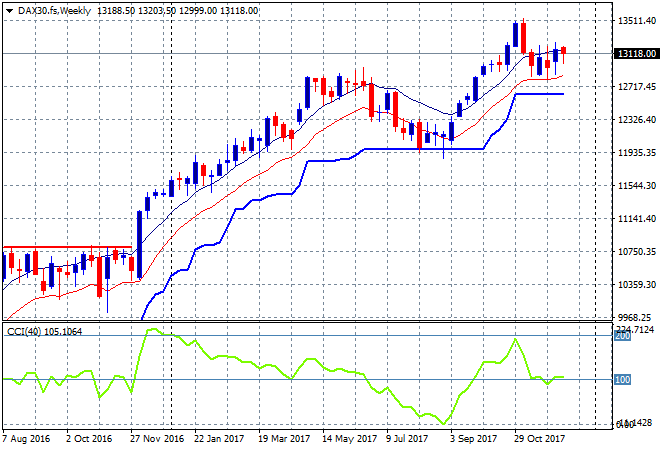
Task: Open the chart dropdown triangle beside DAX30.fs
Action: pos(10,11)
